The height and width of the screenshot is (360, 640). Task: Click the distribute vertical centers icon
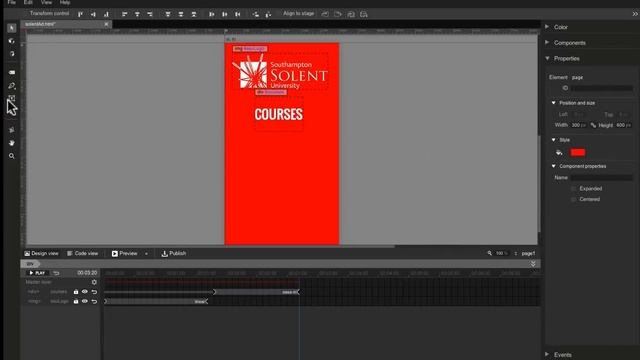181,14
